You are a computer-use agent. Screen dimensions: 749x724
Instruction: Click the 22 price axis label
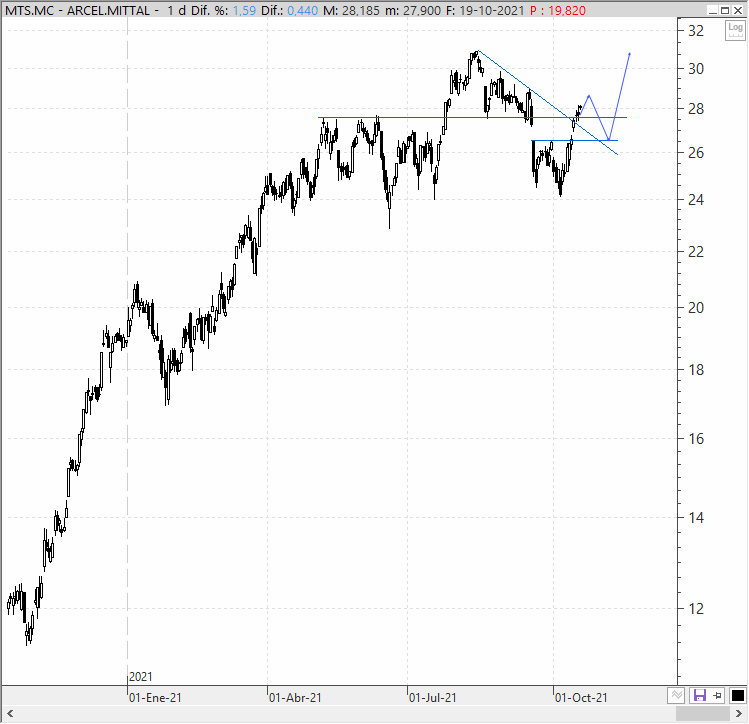click(696, 252)
